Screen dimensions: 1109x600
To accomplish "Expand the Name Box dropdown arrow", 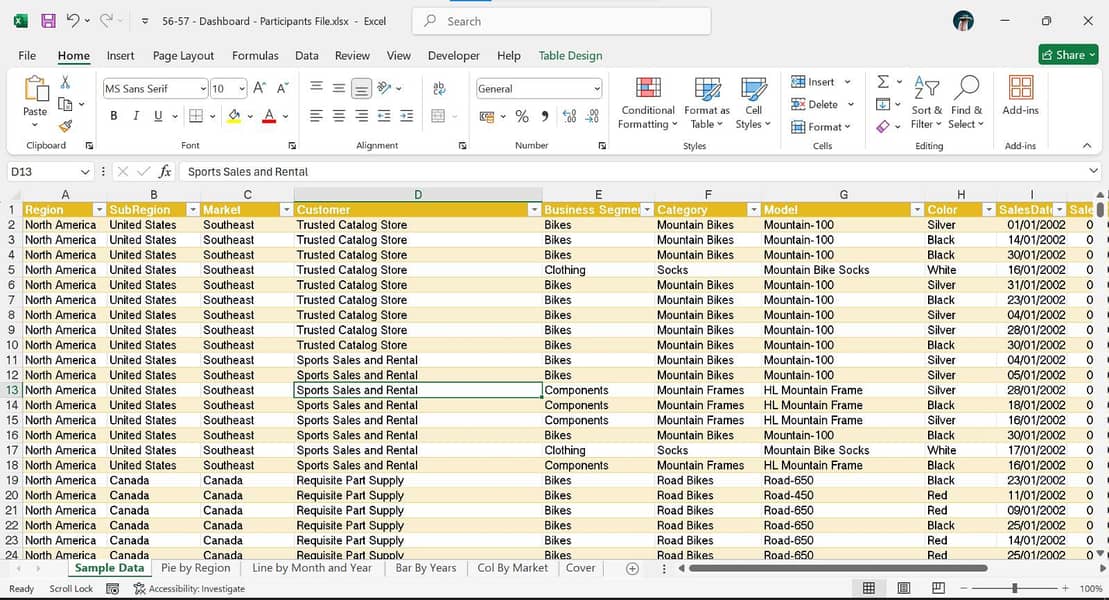I will pos(85,172).
